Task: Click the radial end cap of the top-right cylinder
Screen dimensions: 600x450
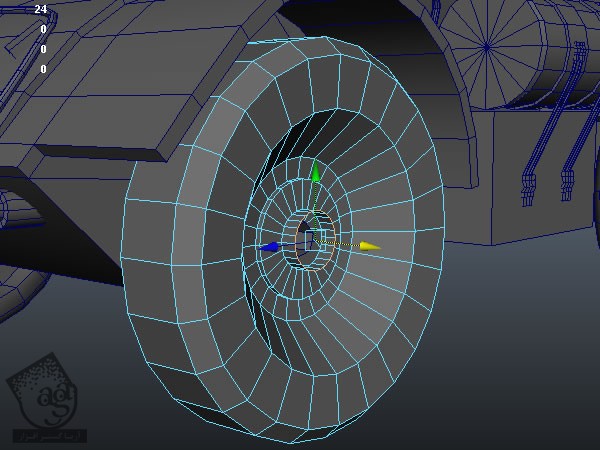Action: pos(486,45)
